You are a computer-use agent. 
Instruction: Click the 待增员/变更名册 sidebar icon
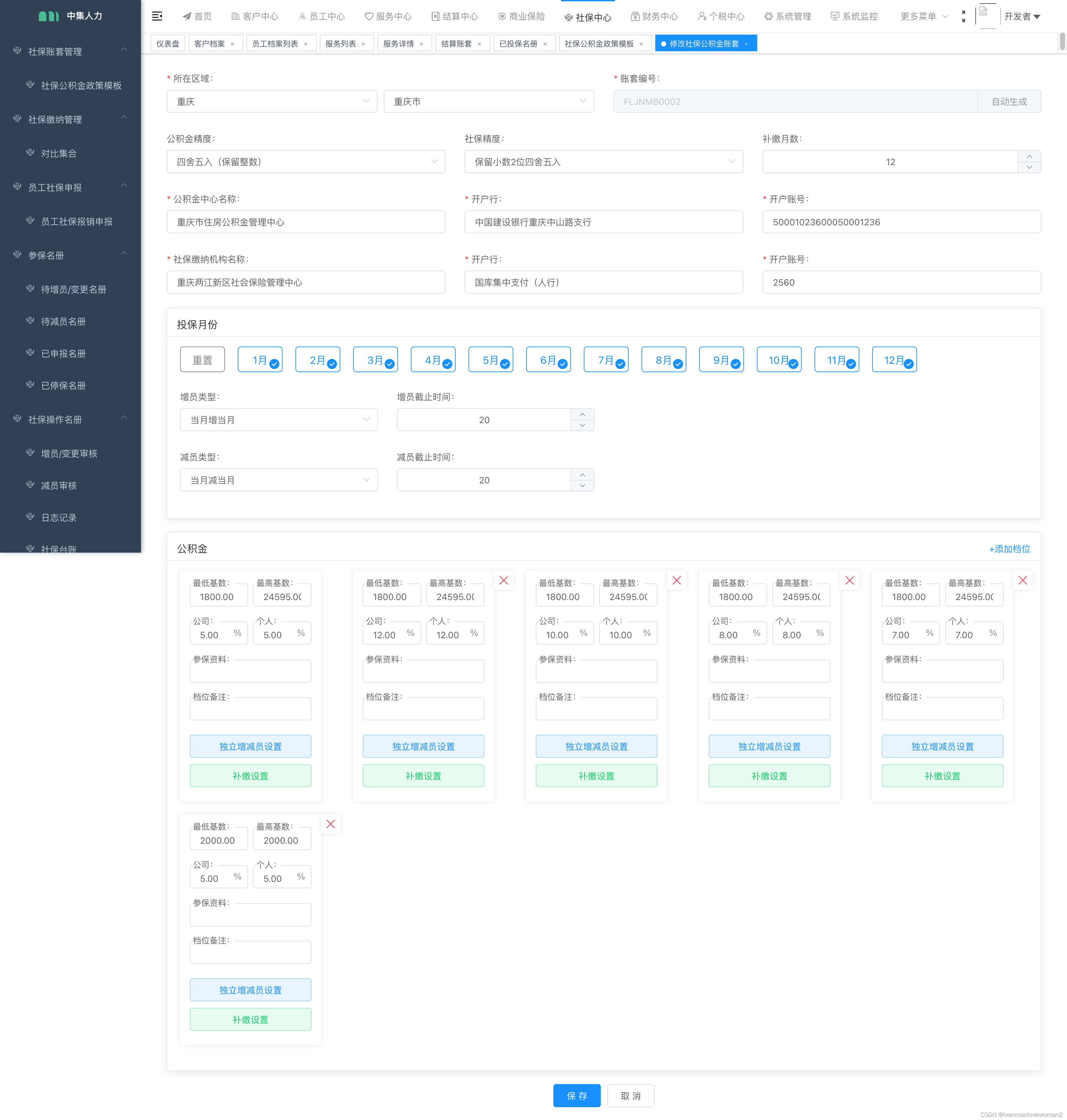pos(30,288)
